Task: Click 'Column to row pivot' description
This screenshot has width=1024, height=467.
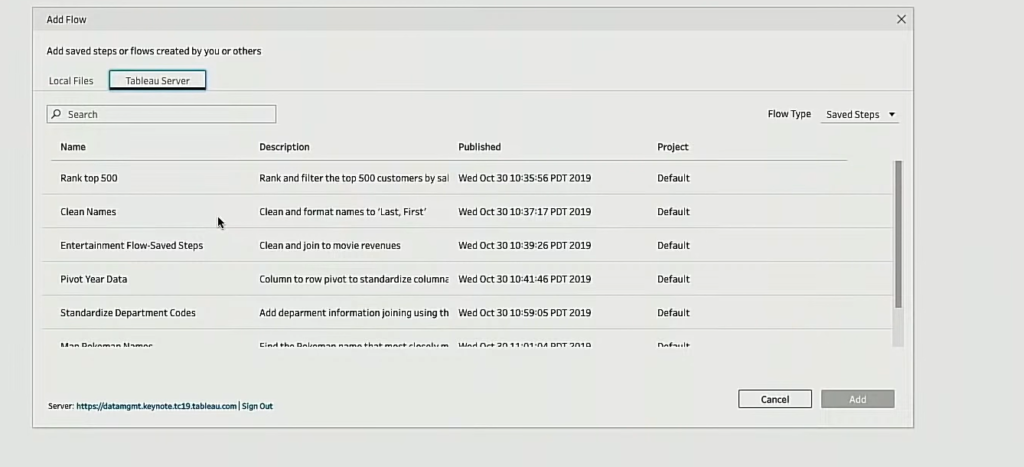Action: point(354,279)
